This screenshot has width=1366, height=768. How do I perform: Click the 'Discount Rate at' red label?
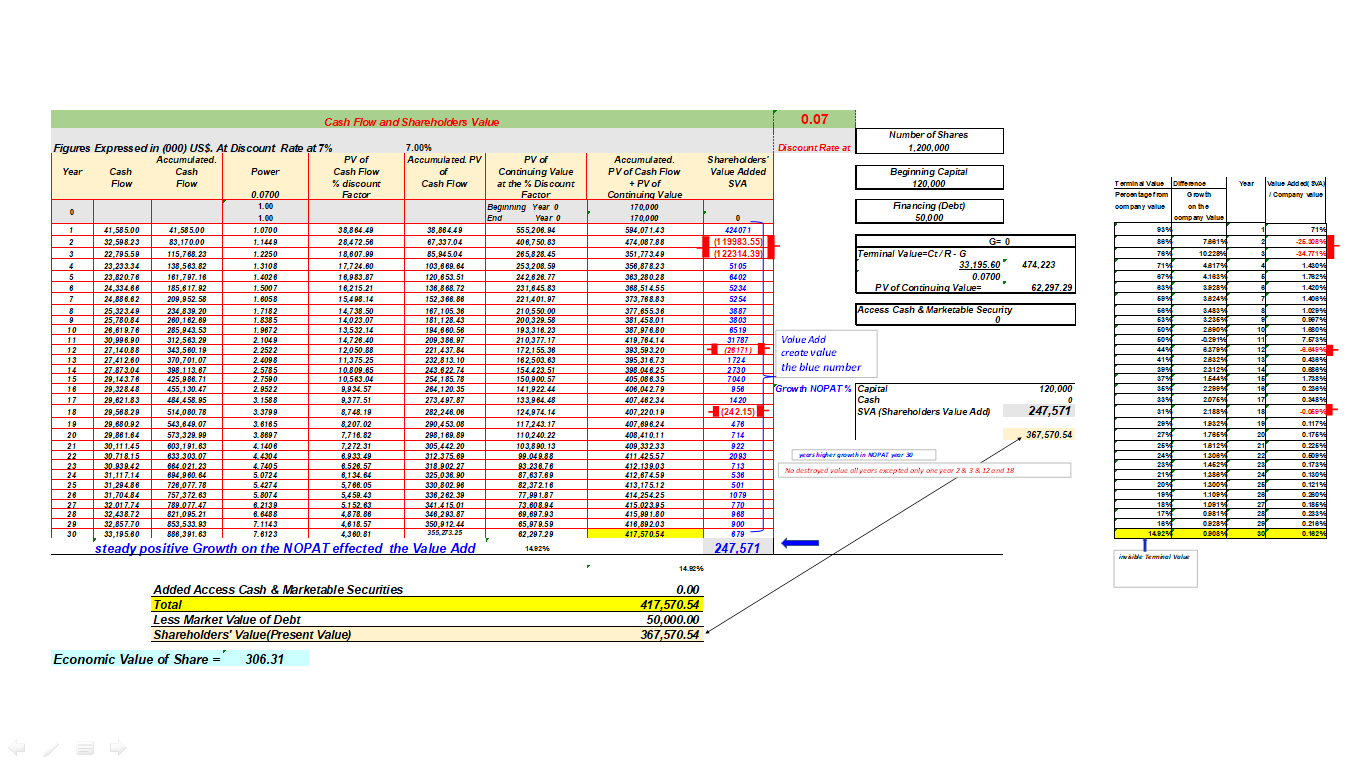[x=814, y=148]
